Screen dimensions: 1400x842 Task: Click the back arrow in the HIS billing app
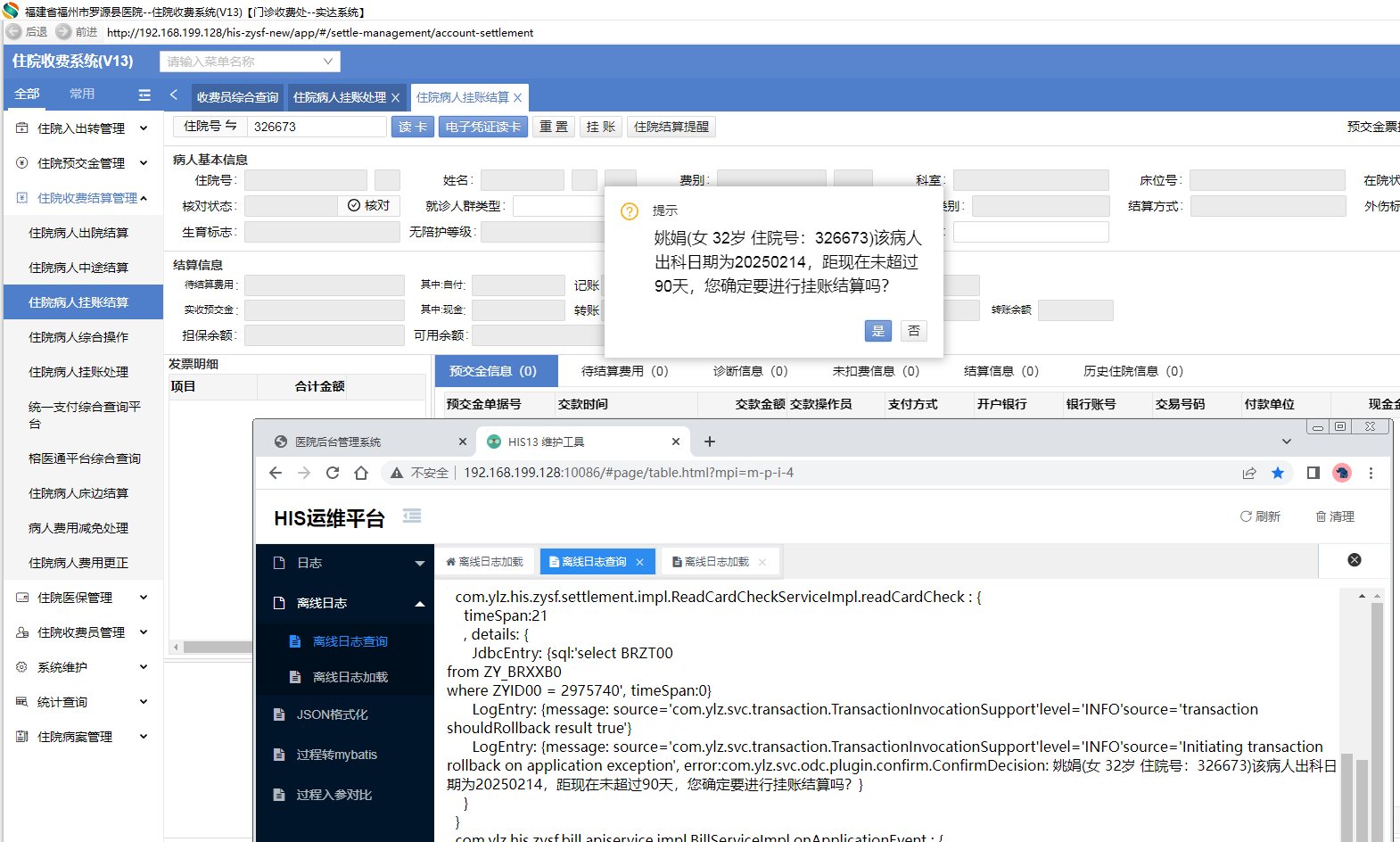(13, 32)
